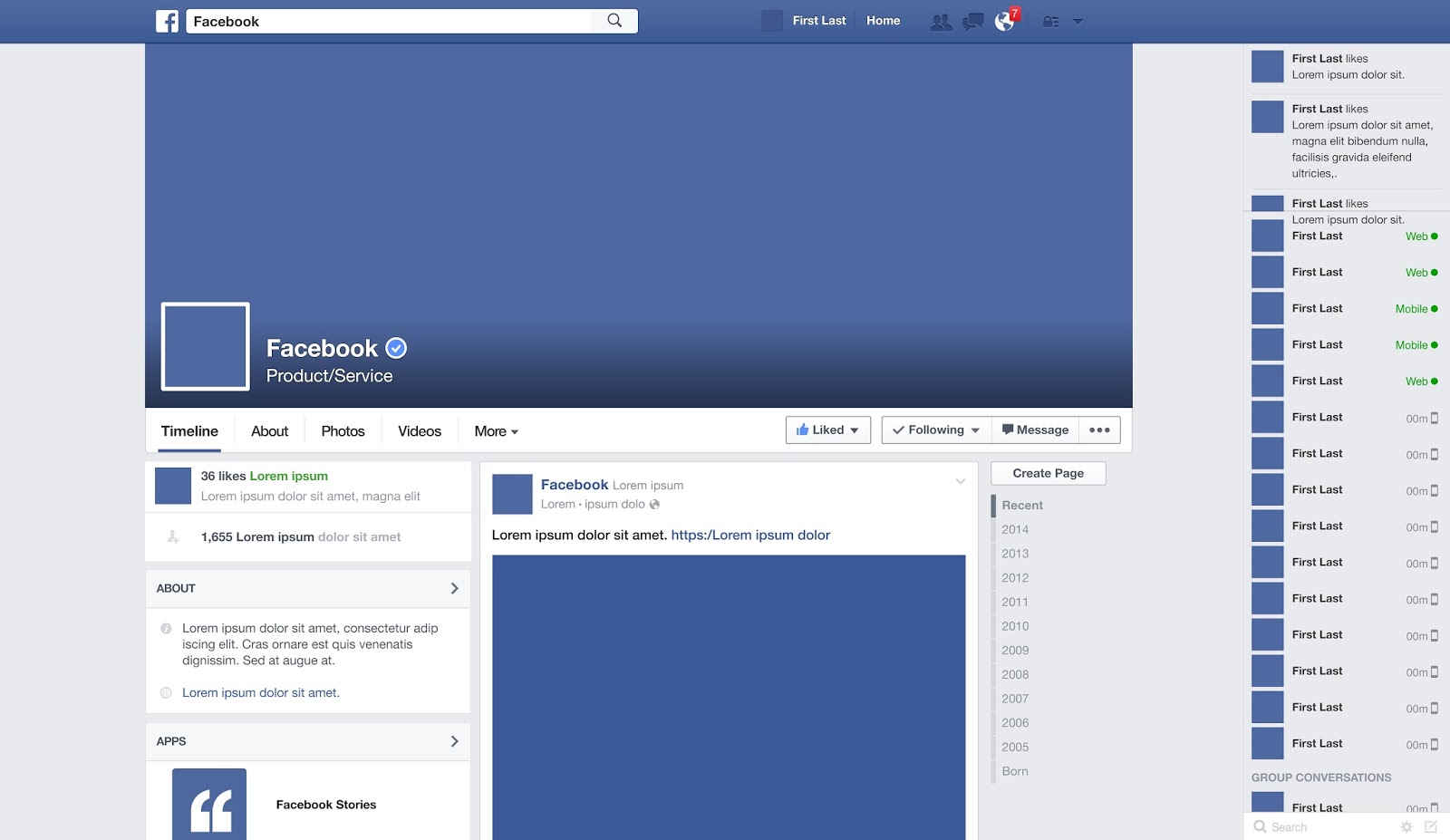
Task: Click the green Lorem ipsum likes link
Action: pos(289,476)
